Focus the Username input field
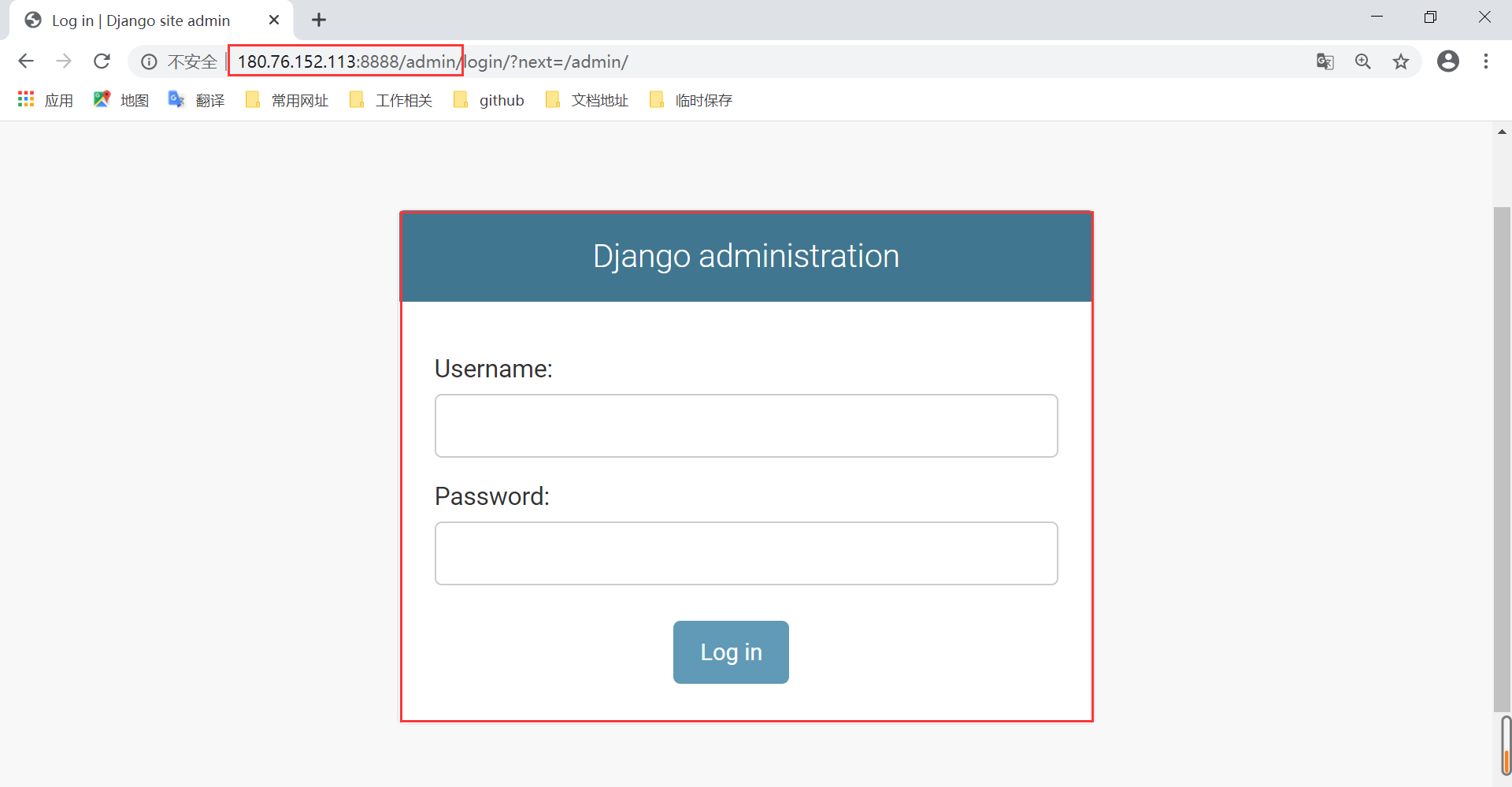This screenshot has width=1512, height=787. pos(747,426)
